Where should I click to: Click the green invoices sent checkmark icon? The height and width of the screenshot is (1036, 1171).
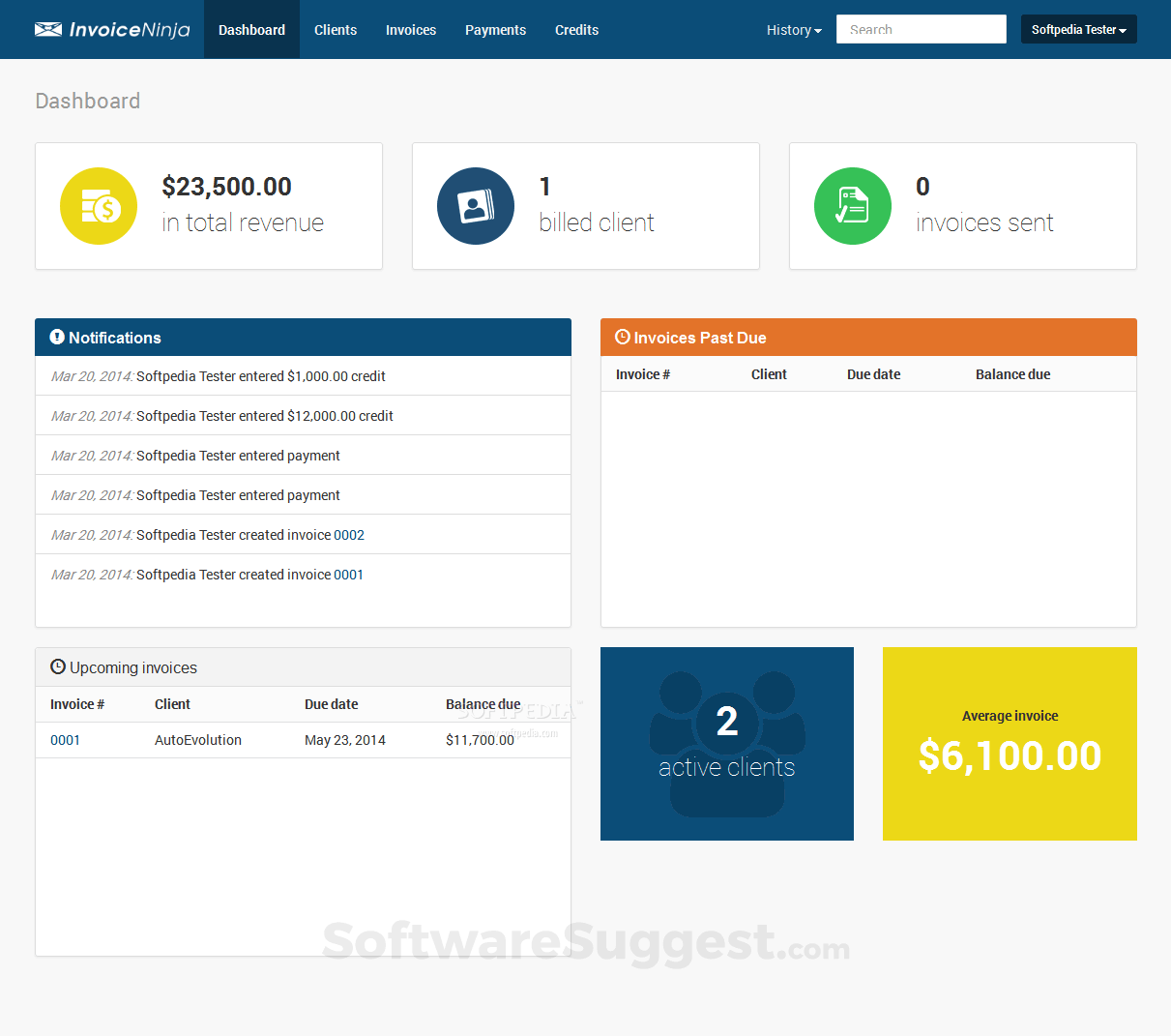click(x=852, y=205)
